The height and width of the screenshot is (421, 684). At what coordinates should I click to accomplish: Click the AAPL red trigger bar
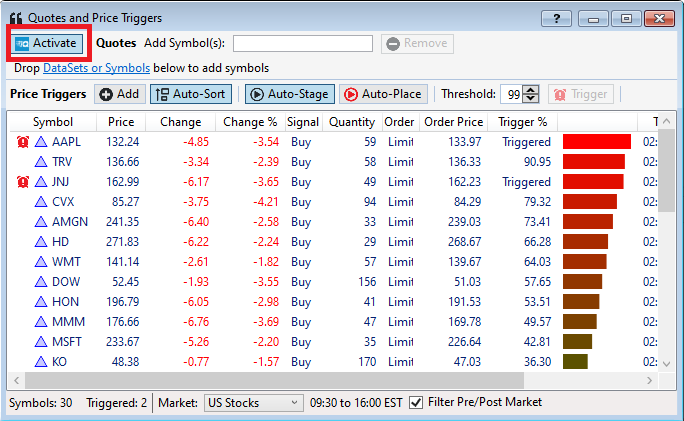coord(597,142)
